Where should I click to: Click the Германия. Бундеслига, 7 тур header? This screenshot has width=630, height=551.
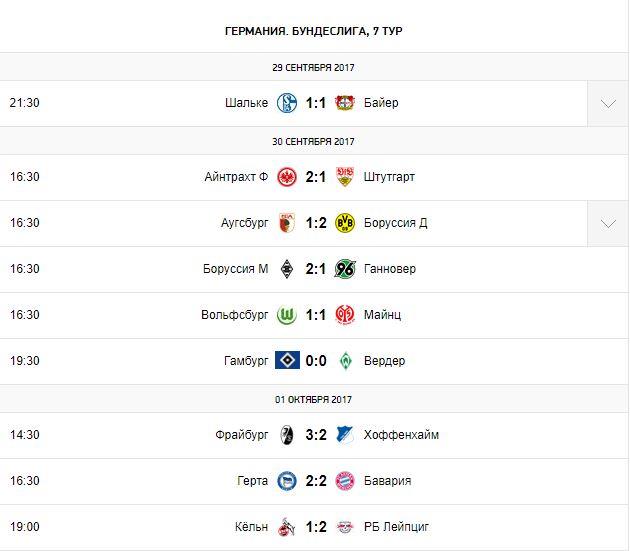click(x=315, y=31)
